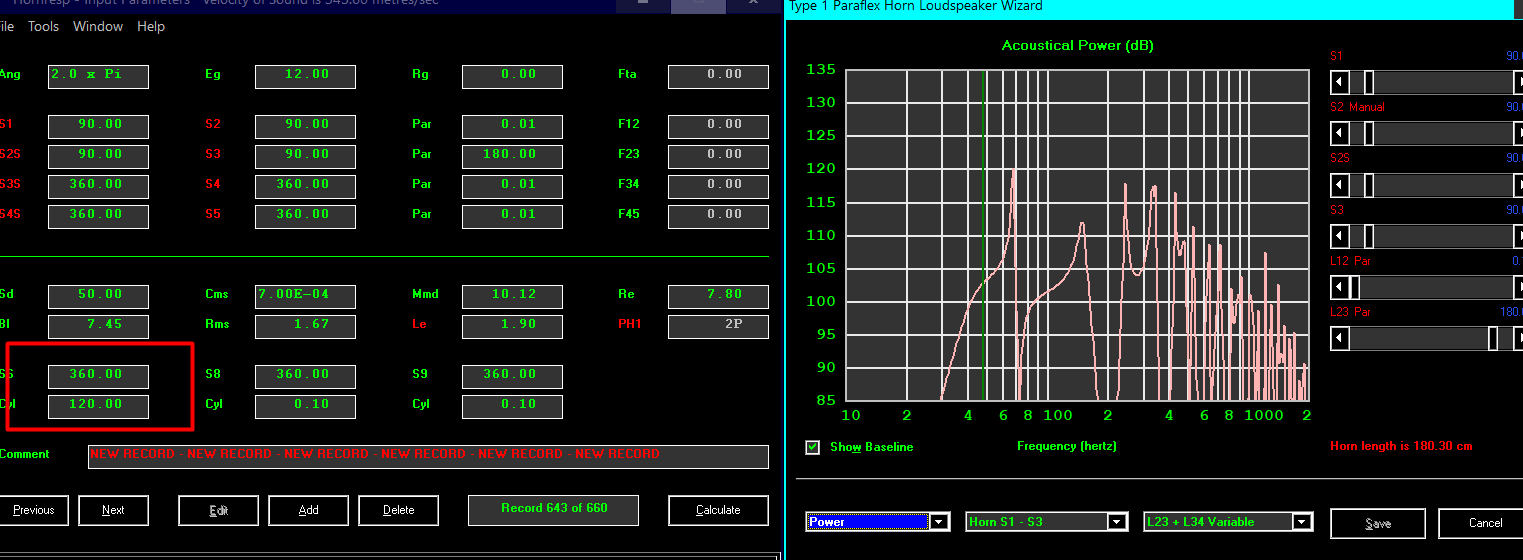Click the Add button

(x=308, y=510)
